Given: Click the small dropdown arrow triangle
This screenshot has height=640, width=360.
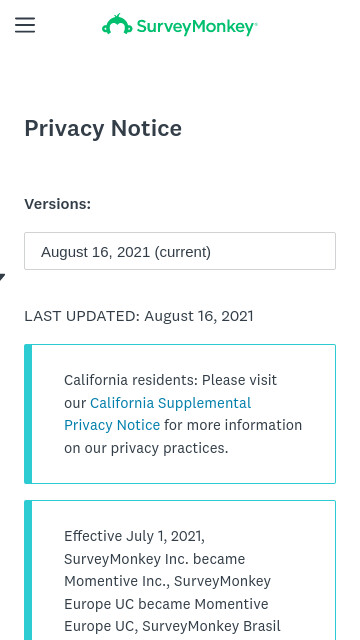Looking at the screenshot, I should tap(2, 278).
